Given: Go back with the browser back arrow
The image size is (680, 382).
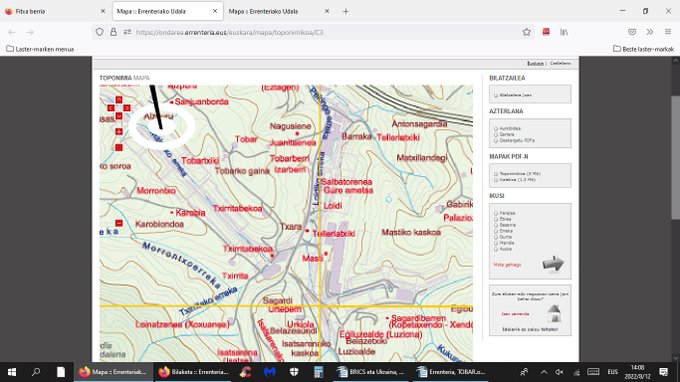Looking at the screenshot, I should tap(12, 32).
